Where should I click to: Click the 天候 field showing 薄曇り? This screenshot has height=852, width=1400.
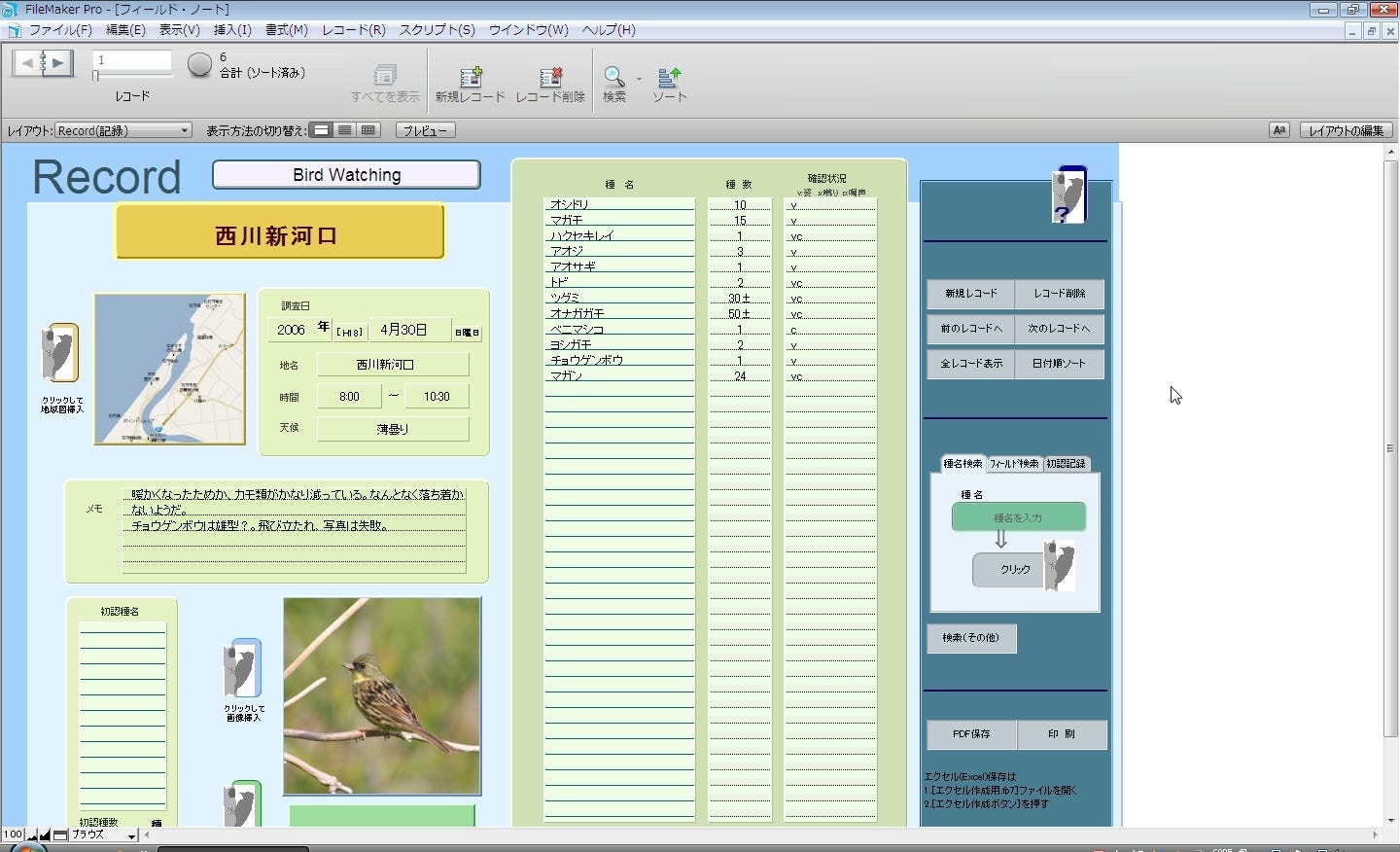[x=393, y=429]
